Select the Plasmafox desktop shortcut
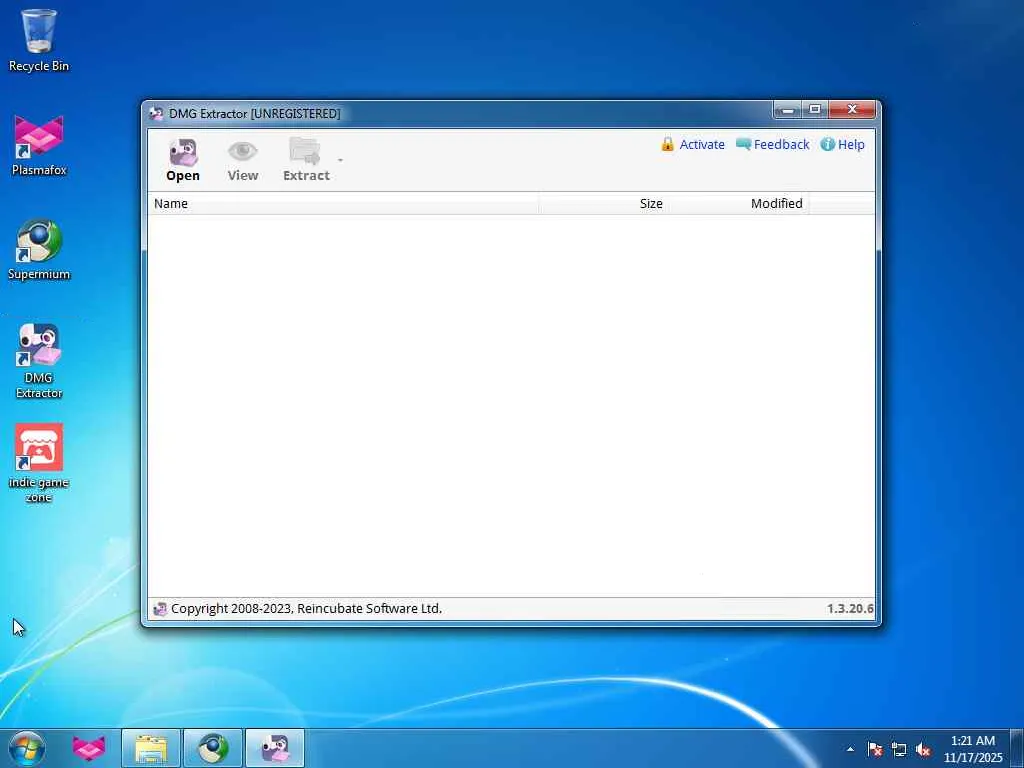Image resolution: width=1024 pixels, height=768 pixels. (39, 145)
